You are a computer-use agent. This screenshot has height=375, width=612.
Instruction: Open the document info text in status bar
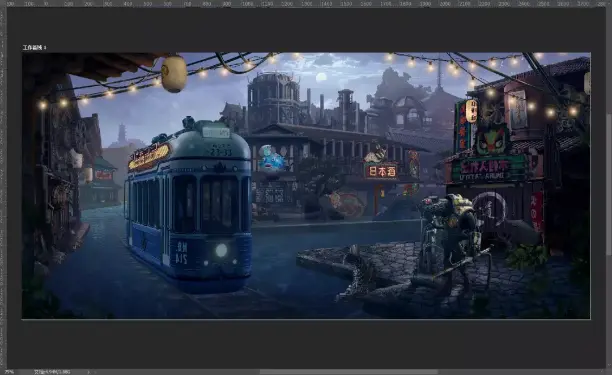[x=52, y=372]
